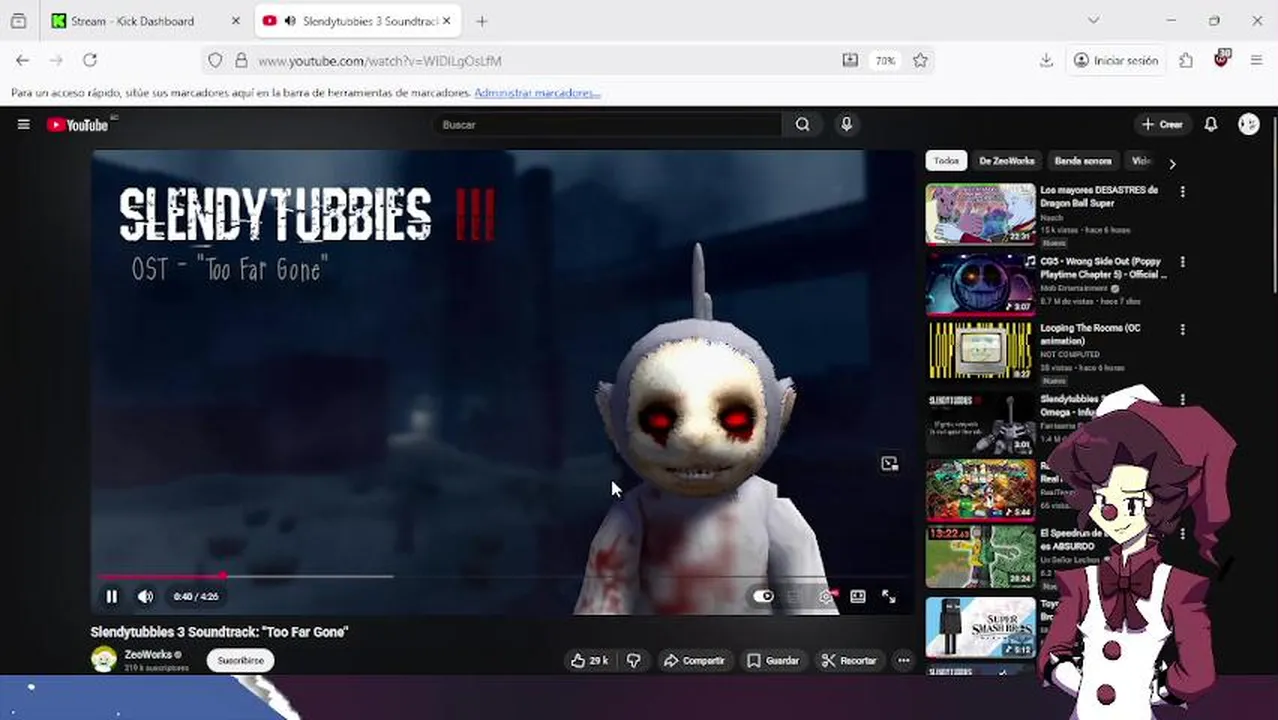Open options for Looping The Rooms video
This screenshot has height=720, width=1278.
point(1182,330)
